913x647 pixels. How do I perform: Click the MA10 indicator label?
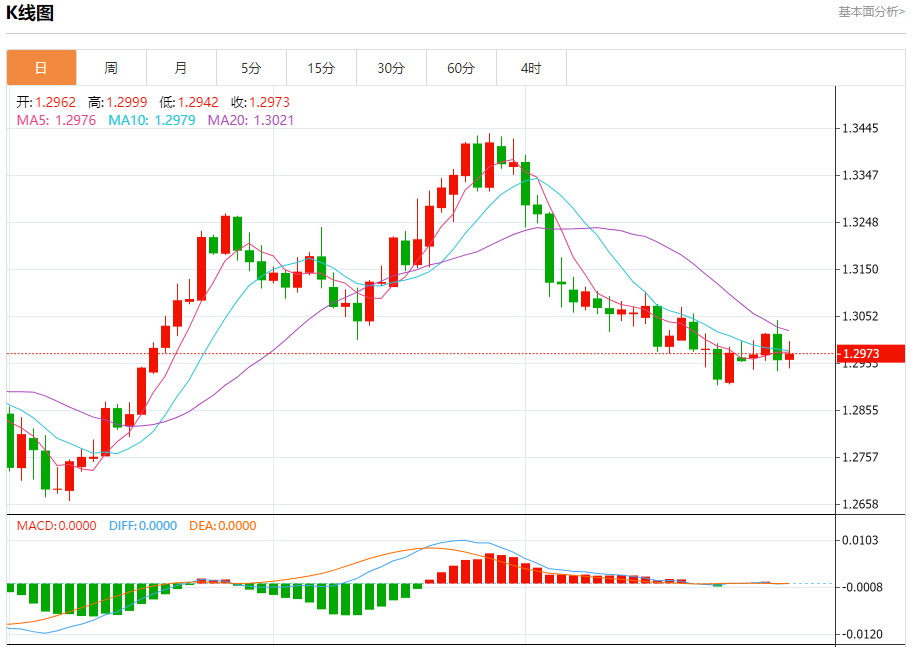pos(151,120)
